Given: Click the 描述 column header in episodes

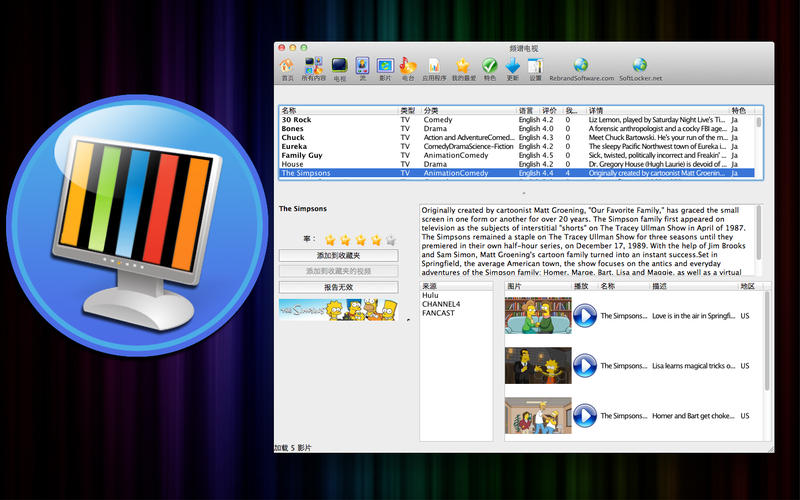Looking at the screenshot, I should pyautogui.click(x=694, y=286).
